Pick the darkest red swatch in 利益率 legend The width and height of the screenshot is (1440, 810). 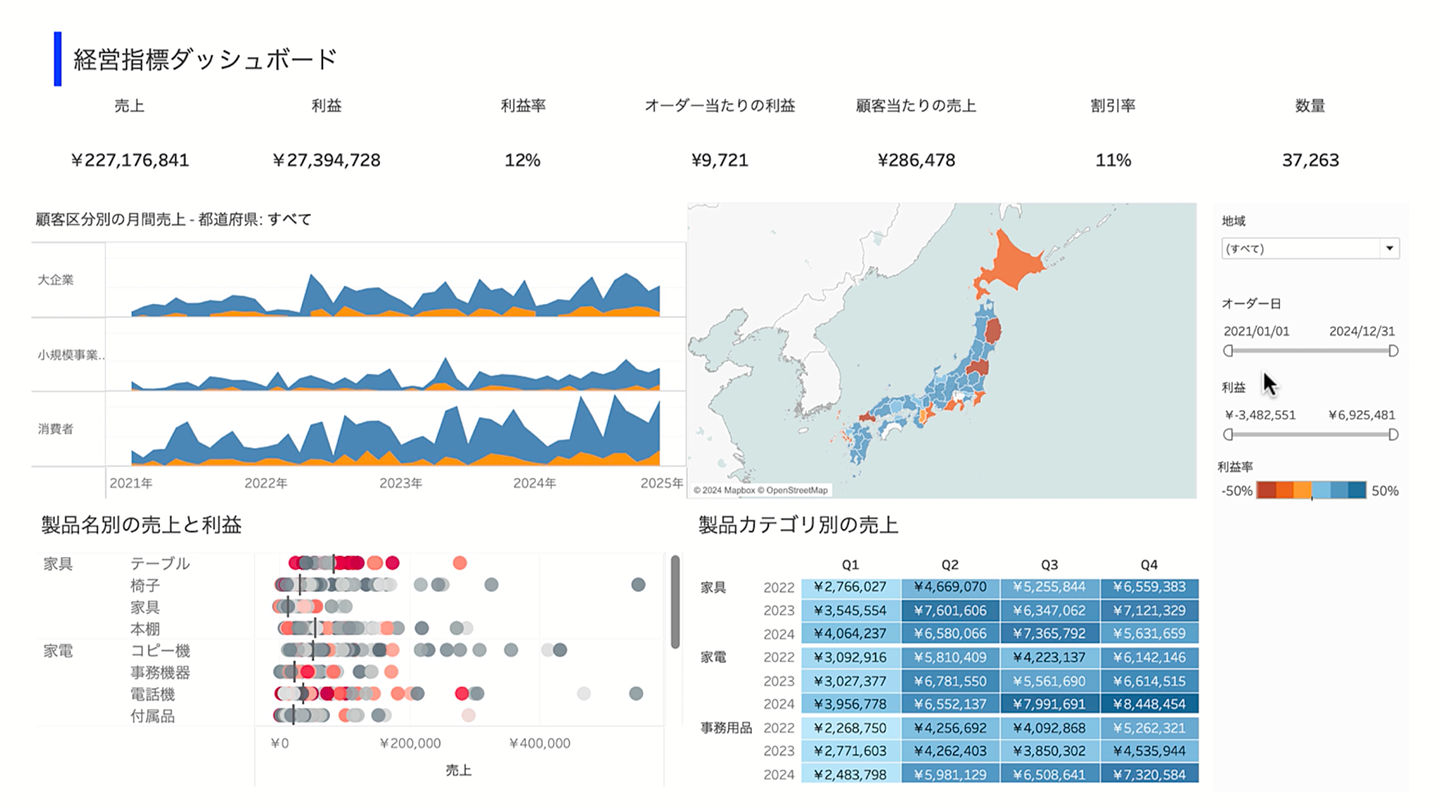tap(1266, 490)
